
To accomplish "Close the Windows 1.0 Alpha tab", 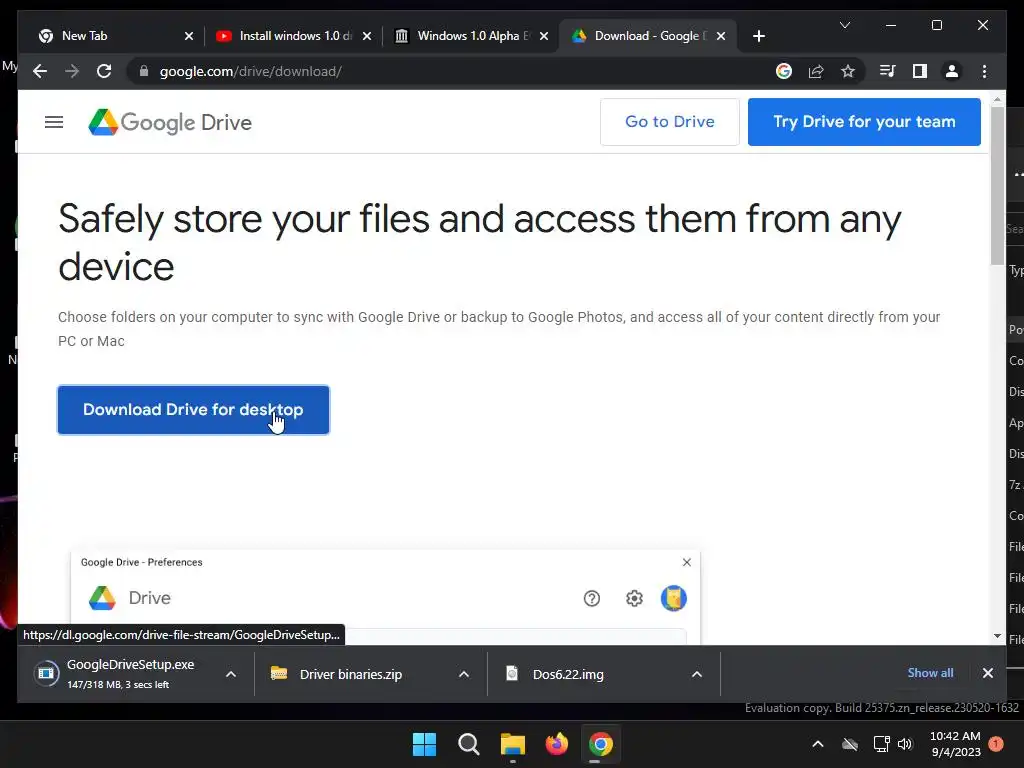I will [x=544, y=36].
